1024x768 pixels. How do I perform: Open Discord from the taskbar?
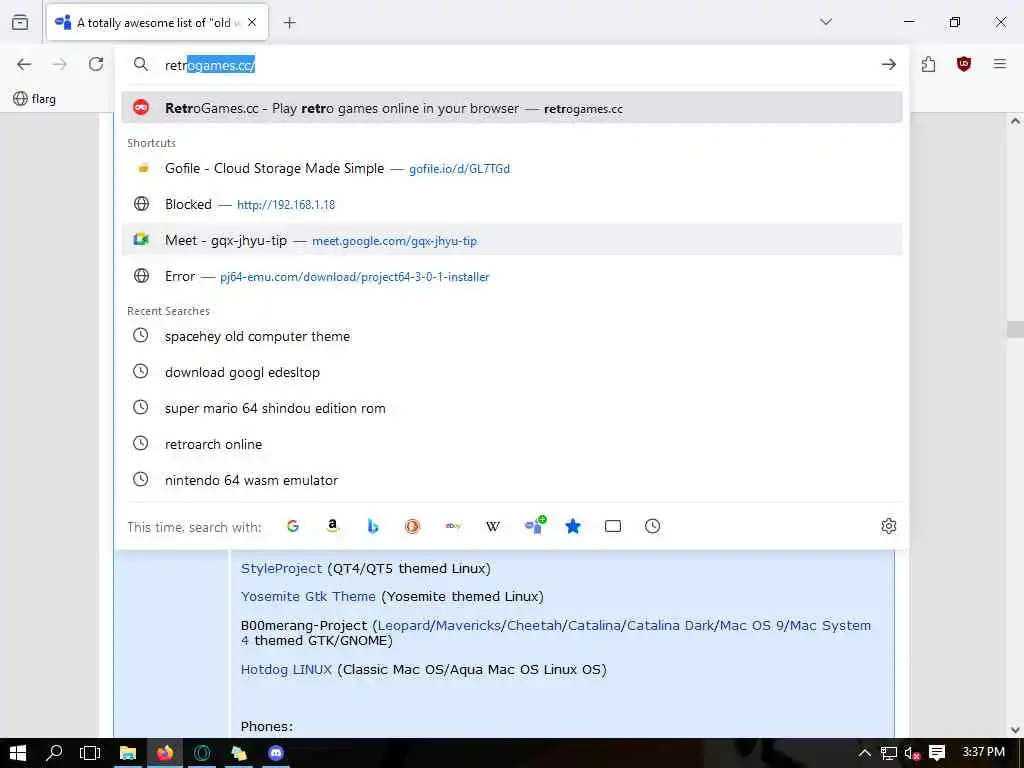coord(276,753)
